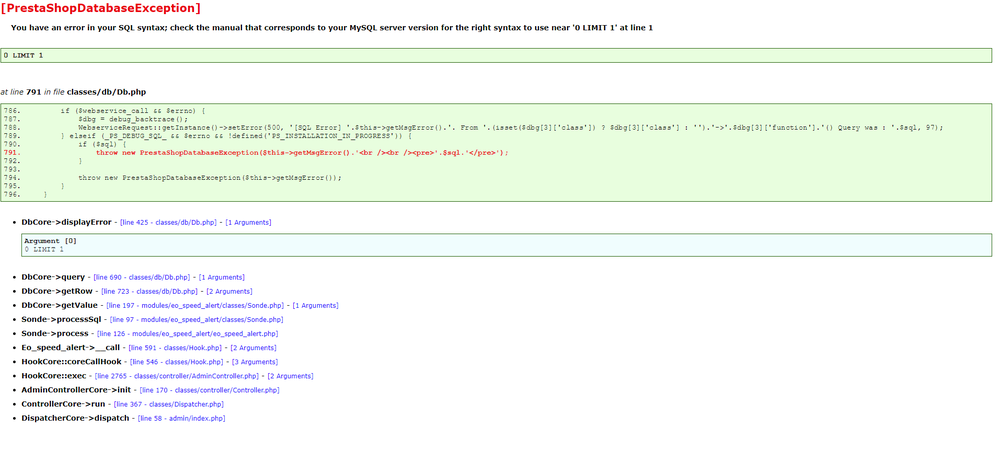
Task: Open line 367 Dispatcher.php link
Action: pyautogui.click(x=168, y=404)
